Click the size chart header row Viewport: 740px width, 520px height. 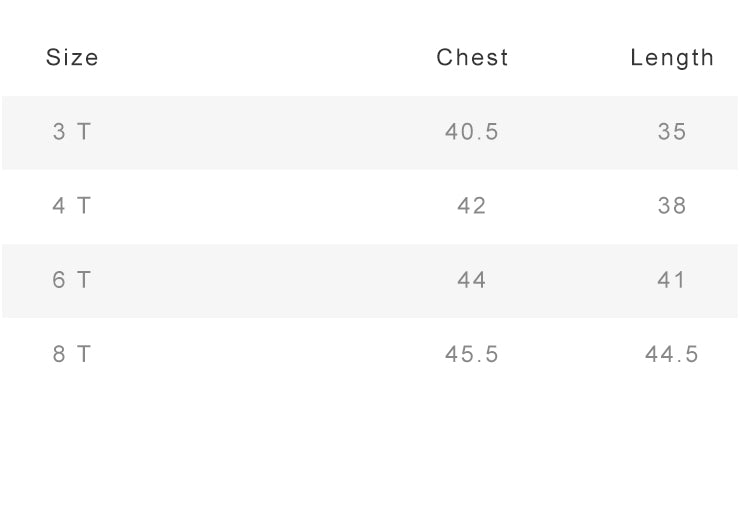(260, 58)
